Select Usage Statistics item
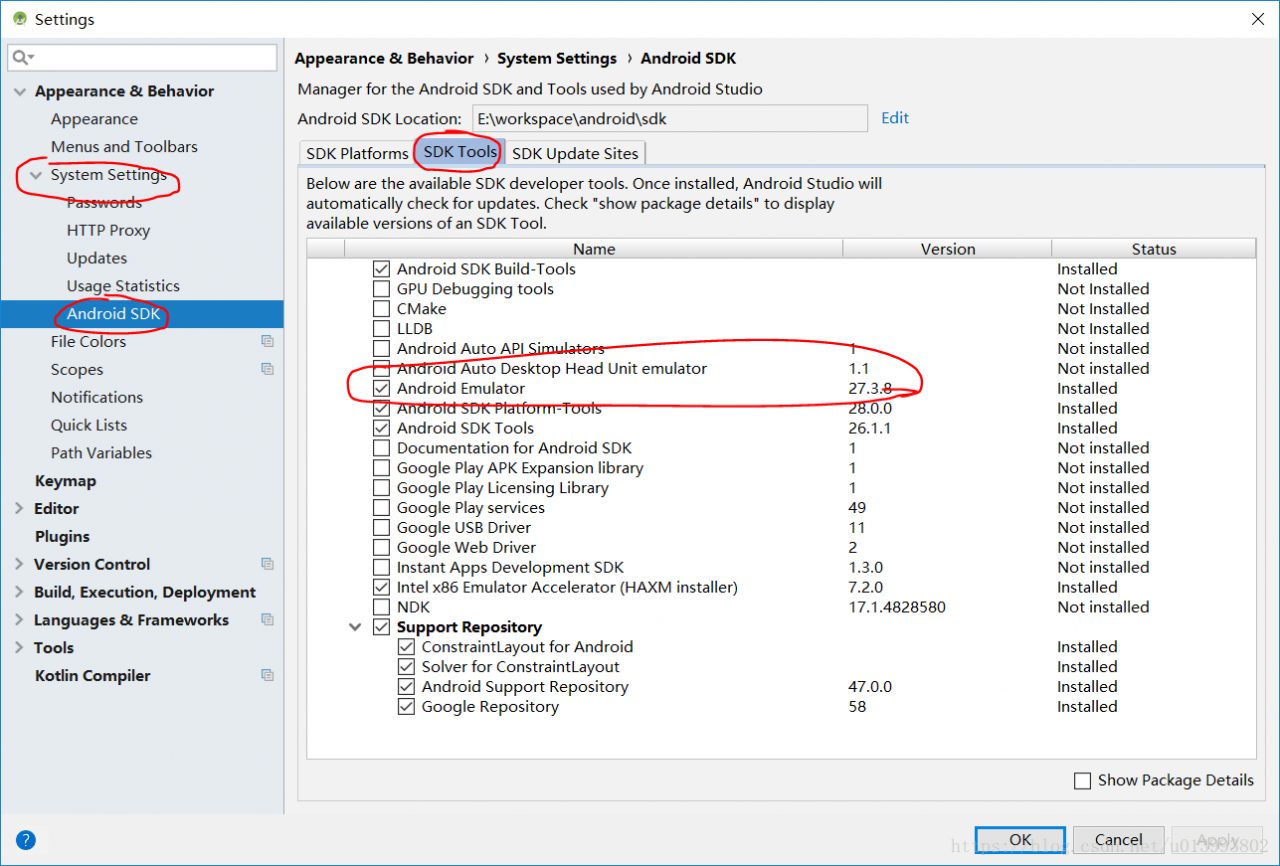Image resolution: width=1280 pixels, height=866 pixels. click(123, 286)
